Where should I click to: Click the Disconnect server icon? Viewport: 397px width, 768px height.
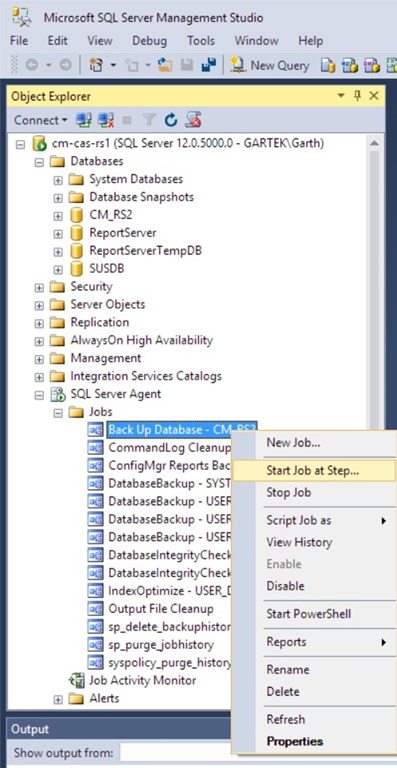(105, 120)
